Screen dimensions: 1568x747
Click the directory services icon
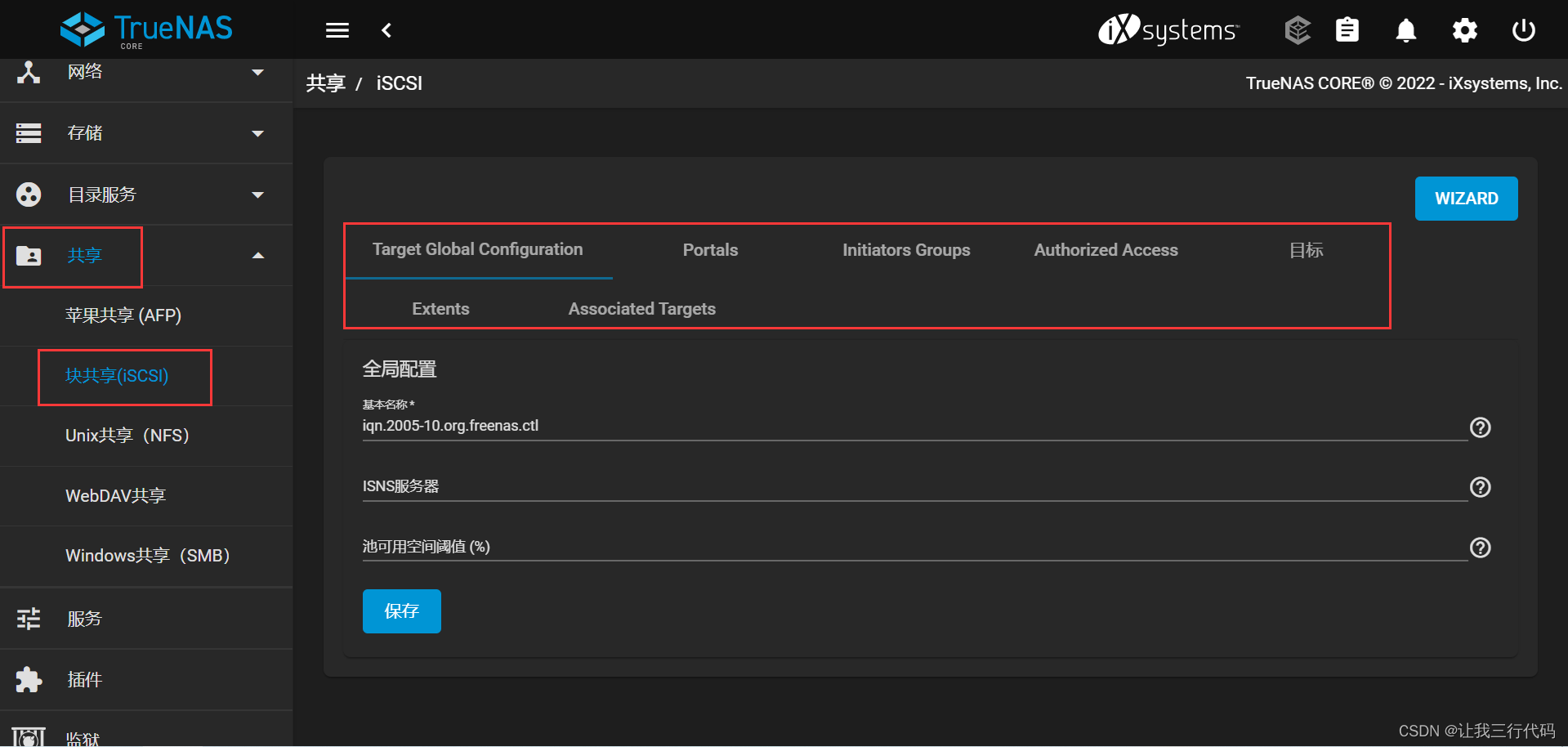click(29, 195)
